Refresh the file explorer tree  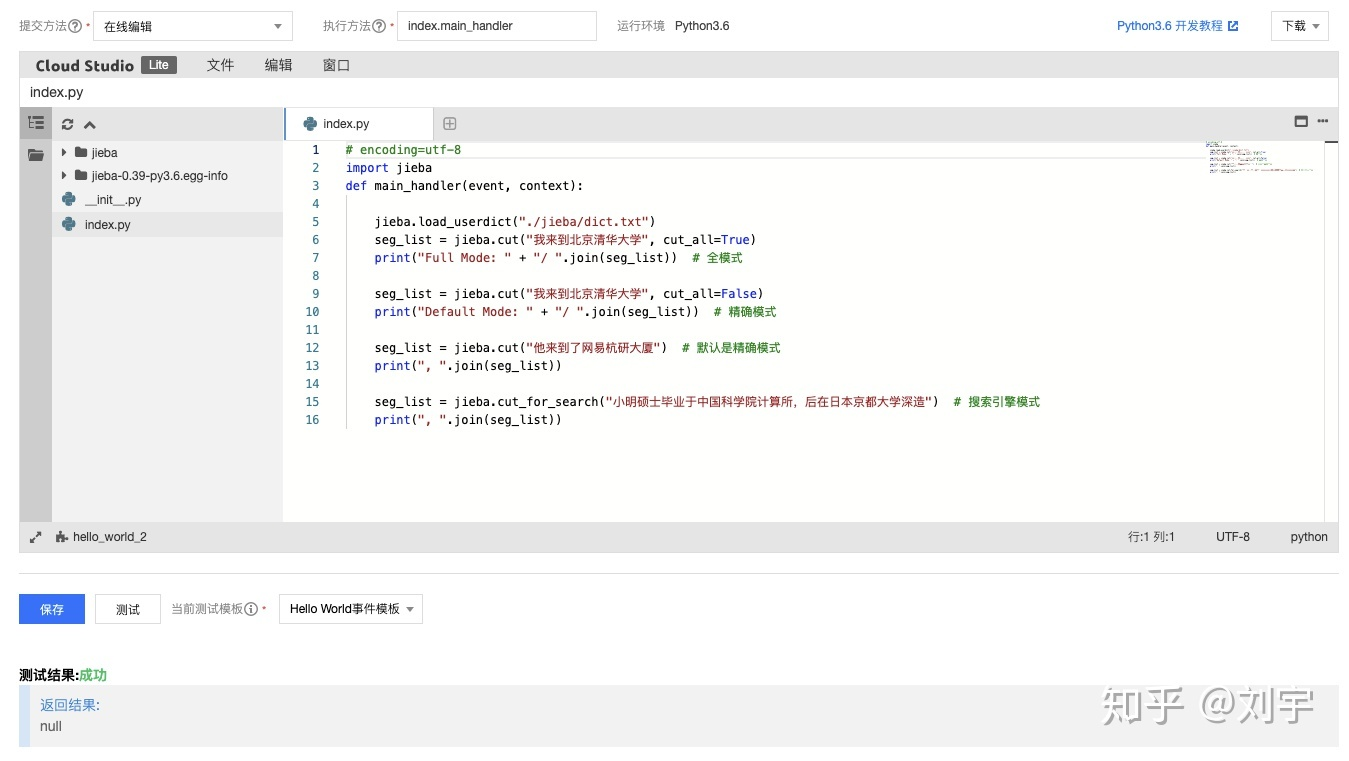click(x=67, y=125)
